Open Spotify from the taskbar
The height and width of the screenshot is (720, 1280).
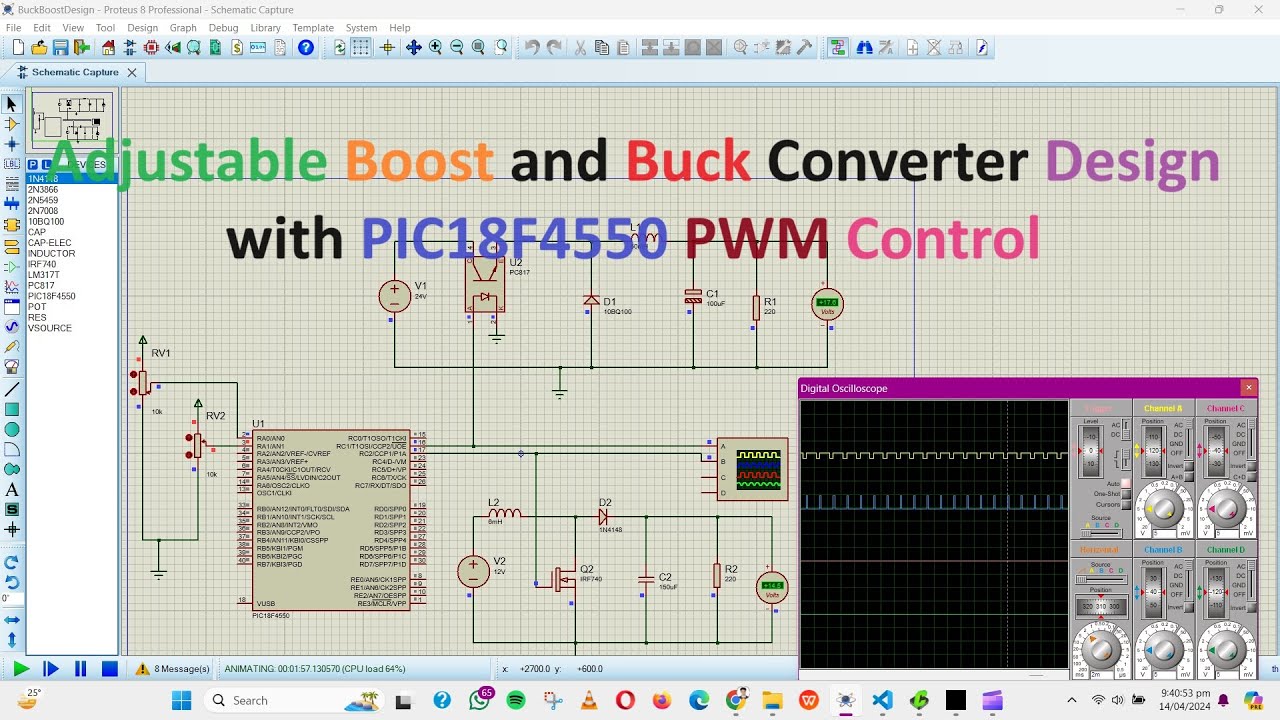click(516, 700)
